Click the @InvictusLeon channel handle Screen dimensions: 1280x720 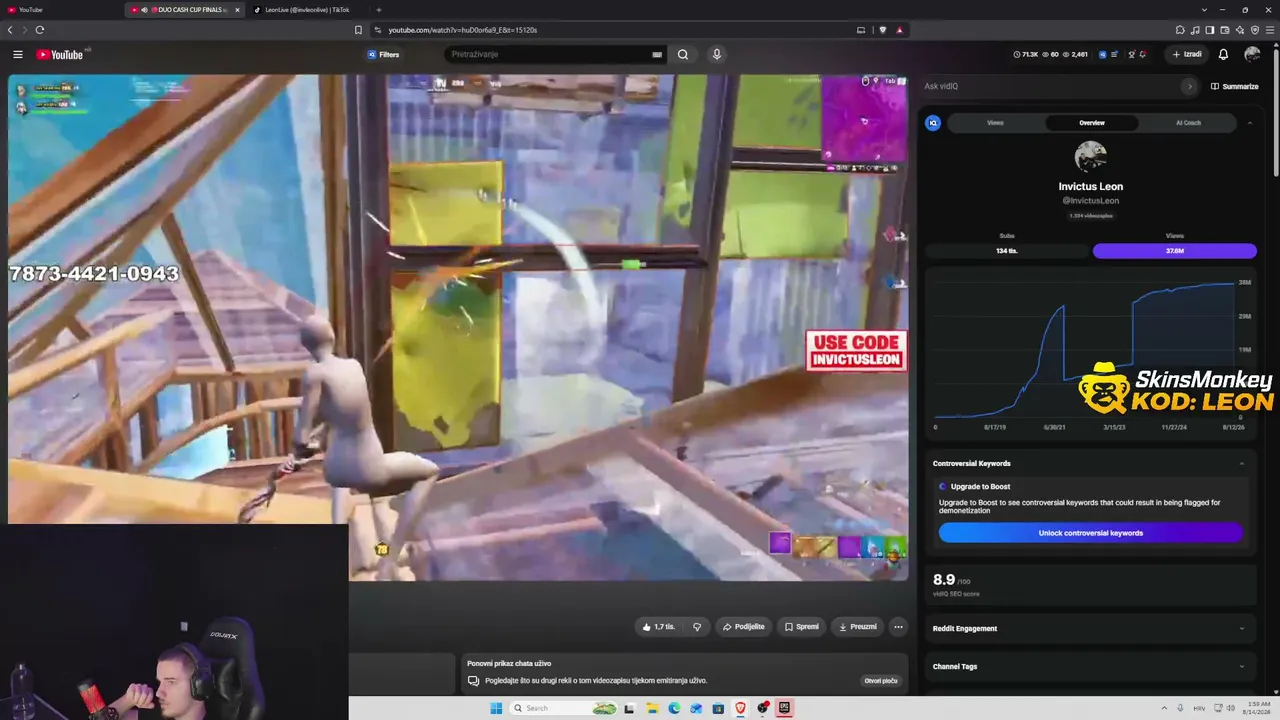[1090, 201]
